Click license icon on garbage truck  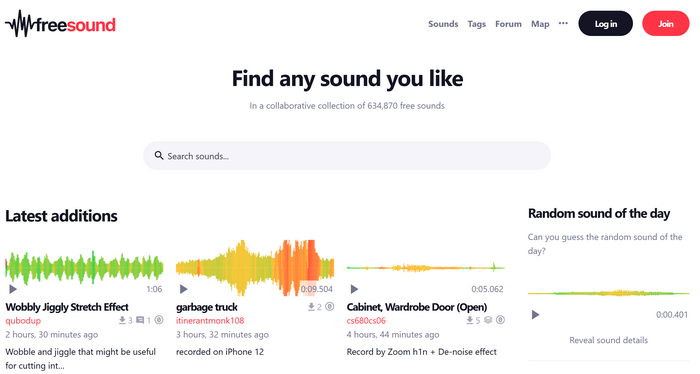click(329, 307)
